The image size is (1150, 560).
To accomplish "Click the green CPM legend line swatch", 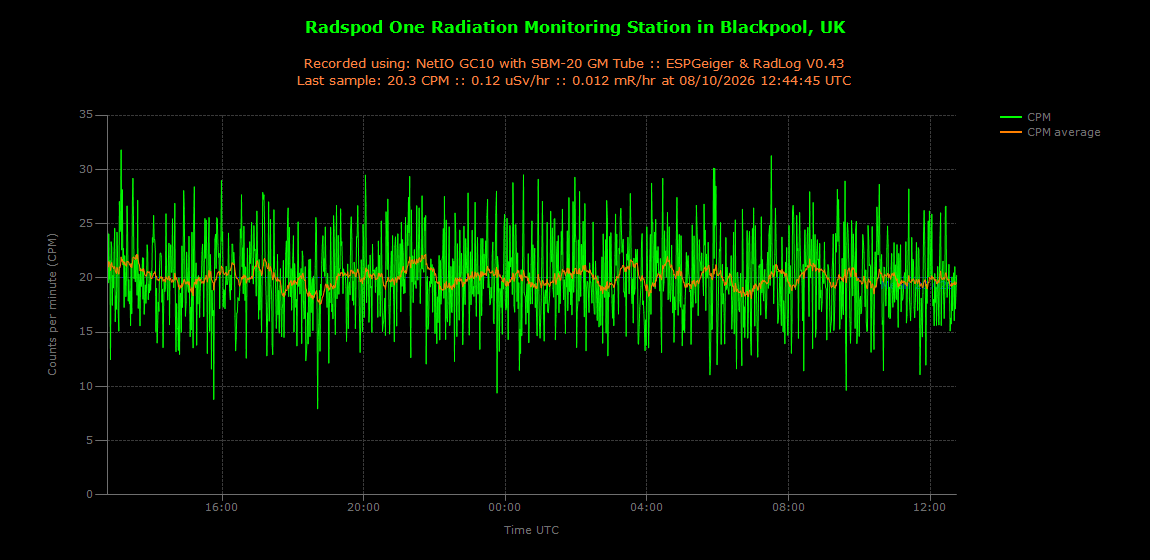I will (x=1010, y=117).
